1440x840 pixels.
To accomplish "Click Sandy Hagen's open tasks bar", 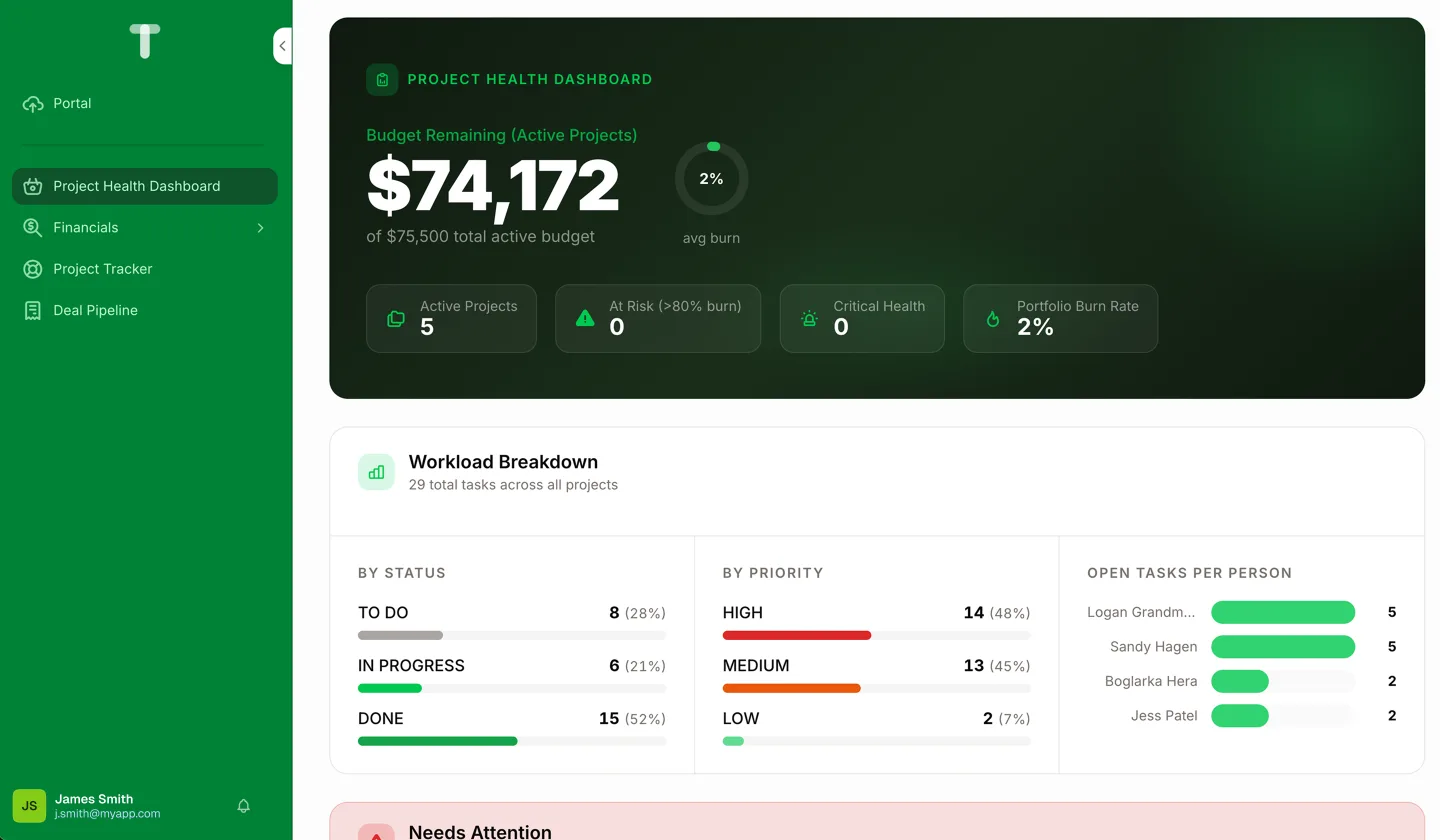I will (x=1283, y=647).
